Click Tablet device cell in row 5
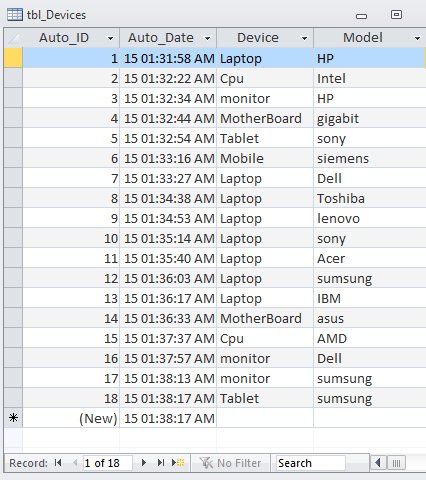Image resolution: width=426 pixels, height=480 pixels. tap(265, 138)
